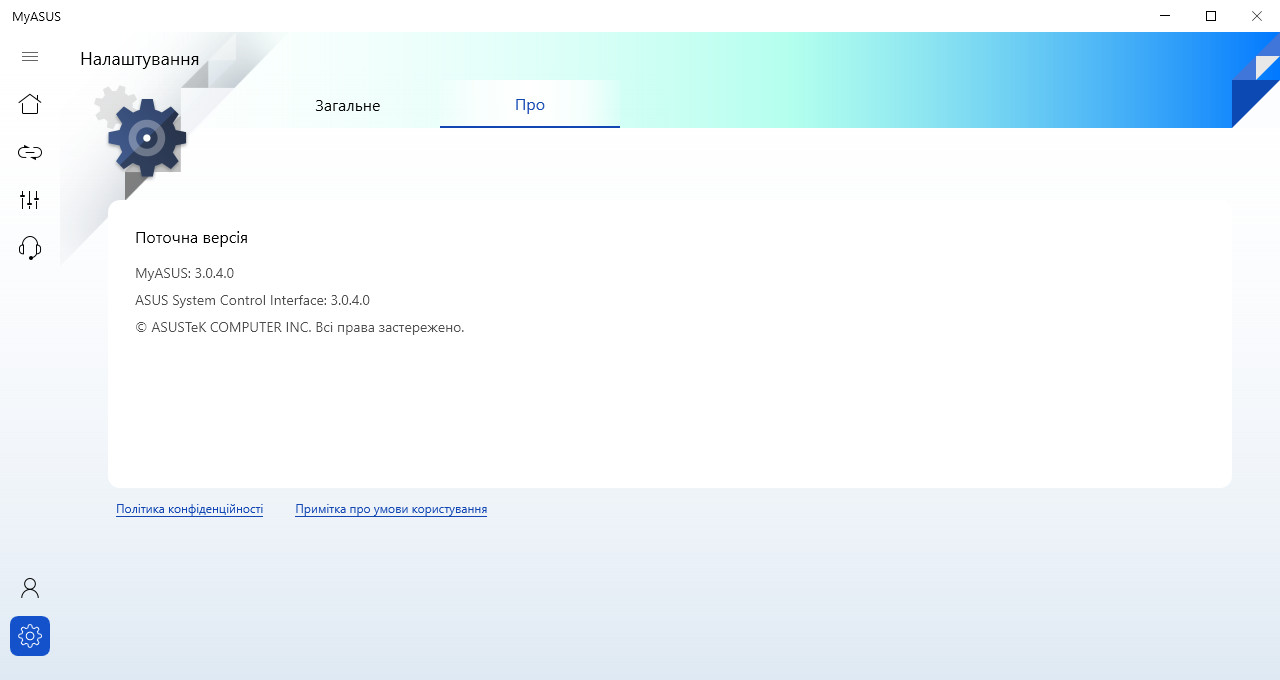Viewport: 1280px width, 680px height.
Task: Click the Поточна версія heading
Action: click(192, 238)
